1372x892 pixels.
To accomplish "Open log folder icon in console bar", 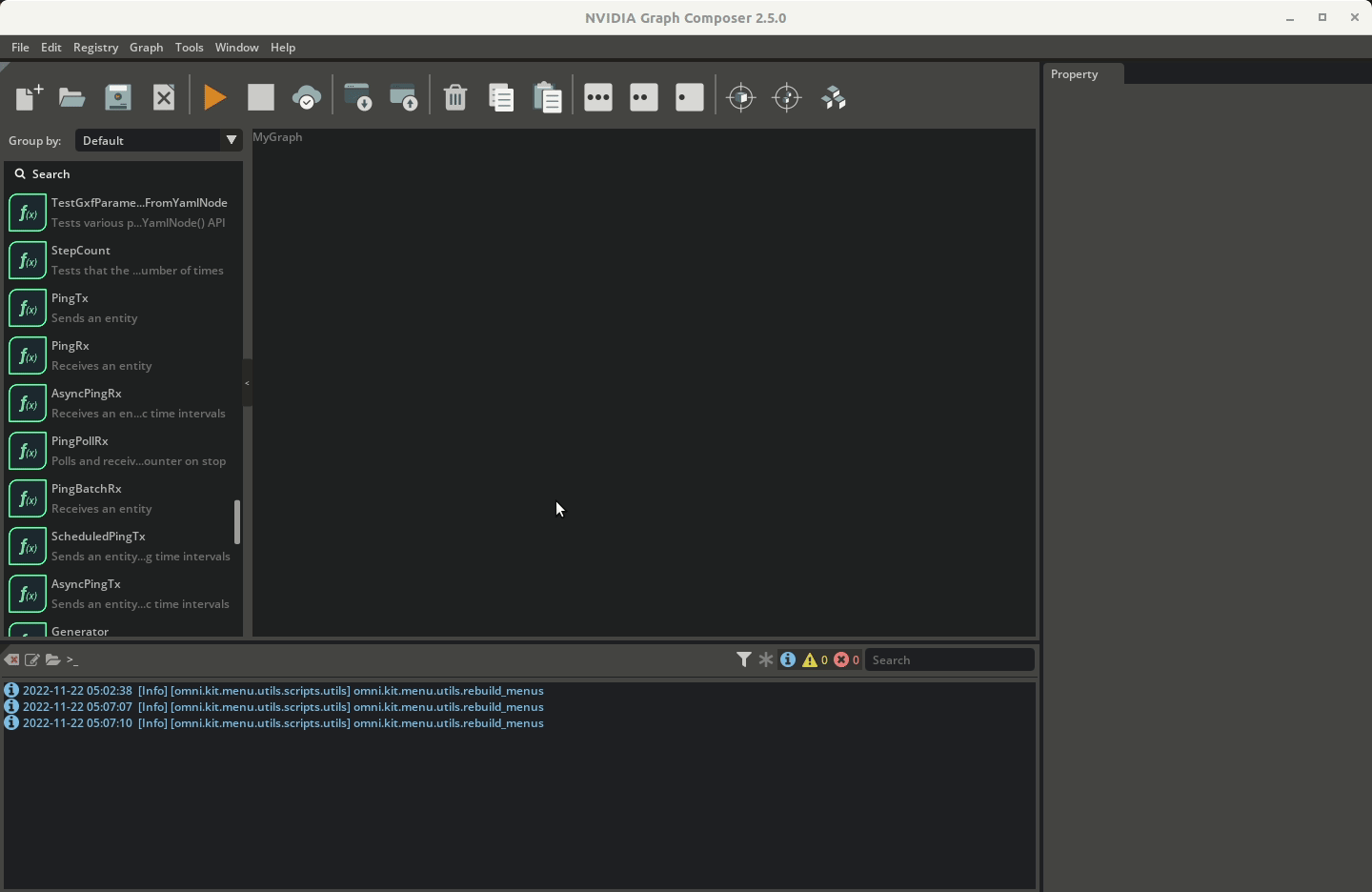I will tap(52, 659).
